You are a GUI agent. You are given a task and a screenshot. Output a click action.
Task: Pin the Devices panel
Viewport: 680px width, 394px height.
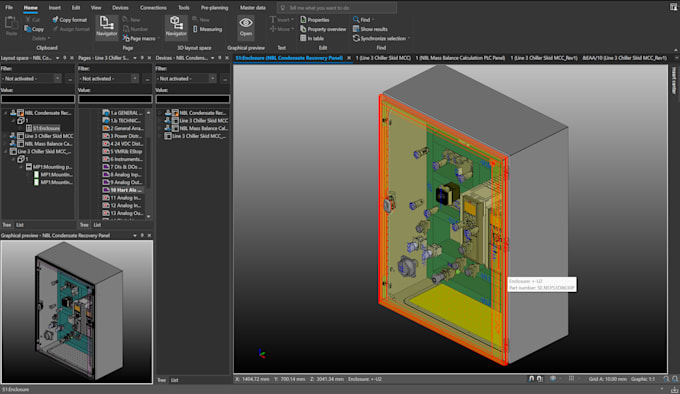pyautogui.click(x=219, y=58)
